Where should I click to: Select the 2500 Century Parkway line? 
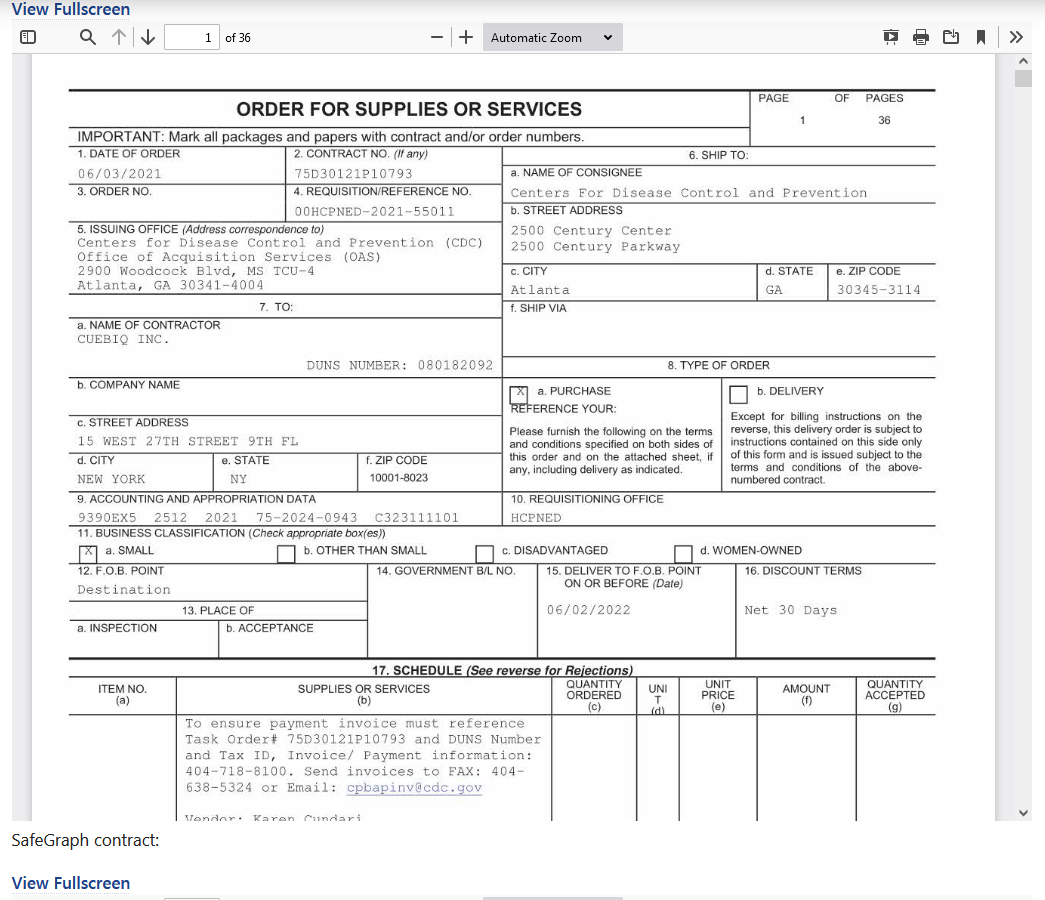(x=595, y=247)
